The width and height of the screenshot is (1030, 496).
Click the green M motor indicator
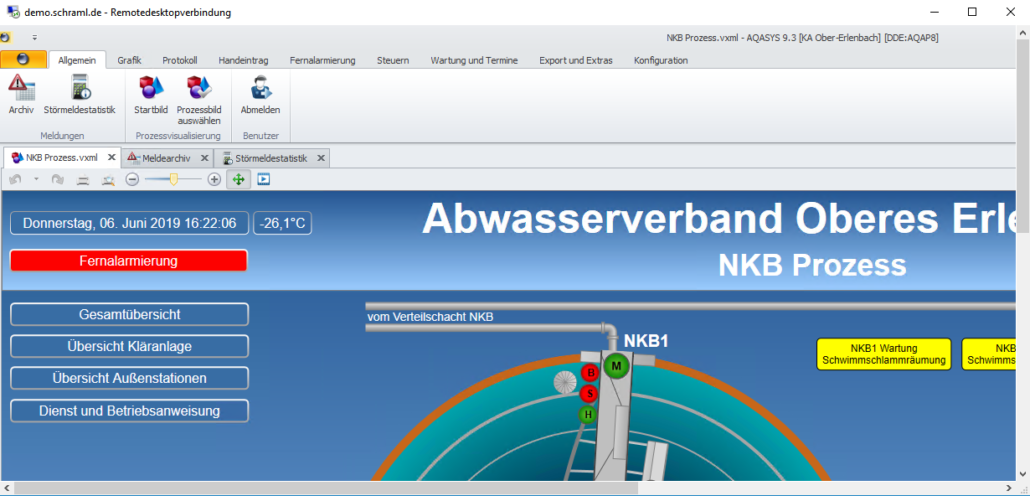click(x=616, y=366)
